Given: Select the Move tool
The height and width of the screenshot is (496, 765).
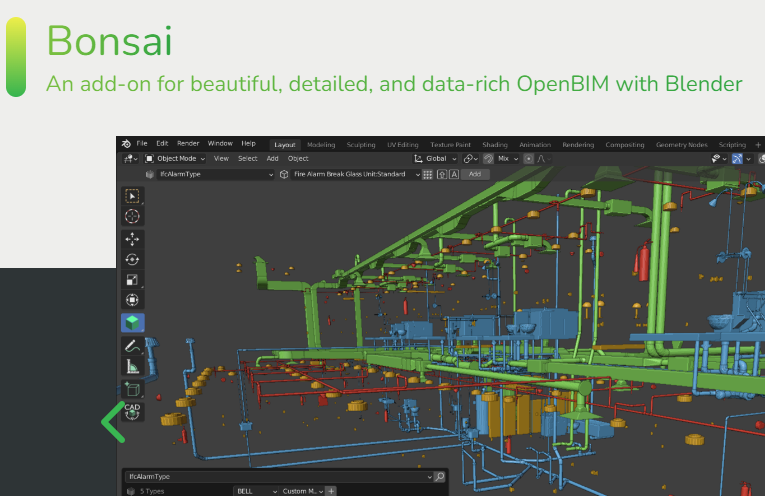Looking at the screenshot, I should 132,239.
